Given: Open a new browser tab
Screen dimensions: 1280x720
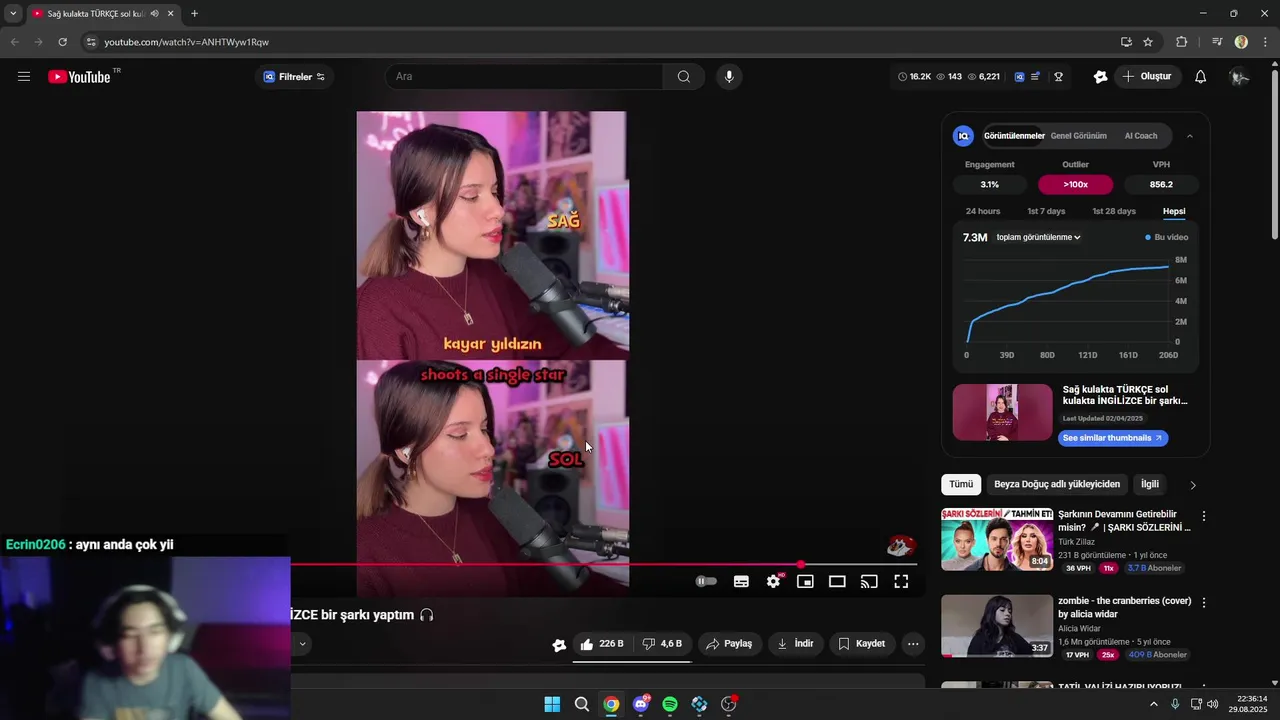Looking at the screenshot, I should [x=194, y=14].
